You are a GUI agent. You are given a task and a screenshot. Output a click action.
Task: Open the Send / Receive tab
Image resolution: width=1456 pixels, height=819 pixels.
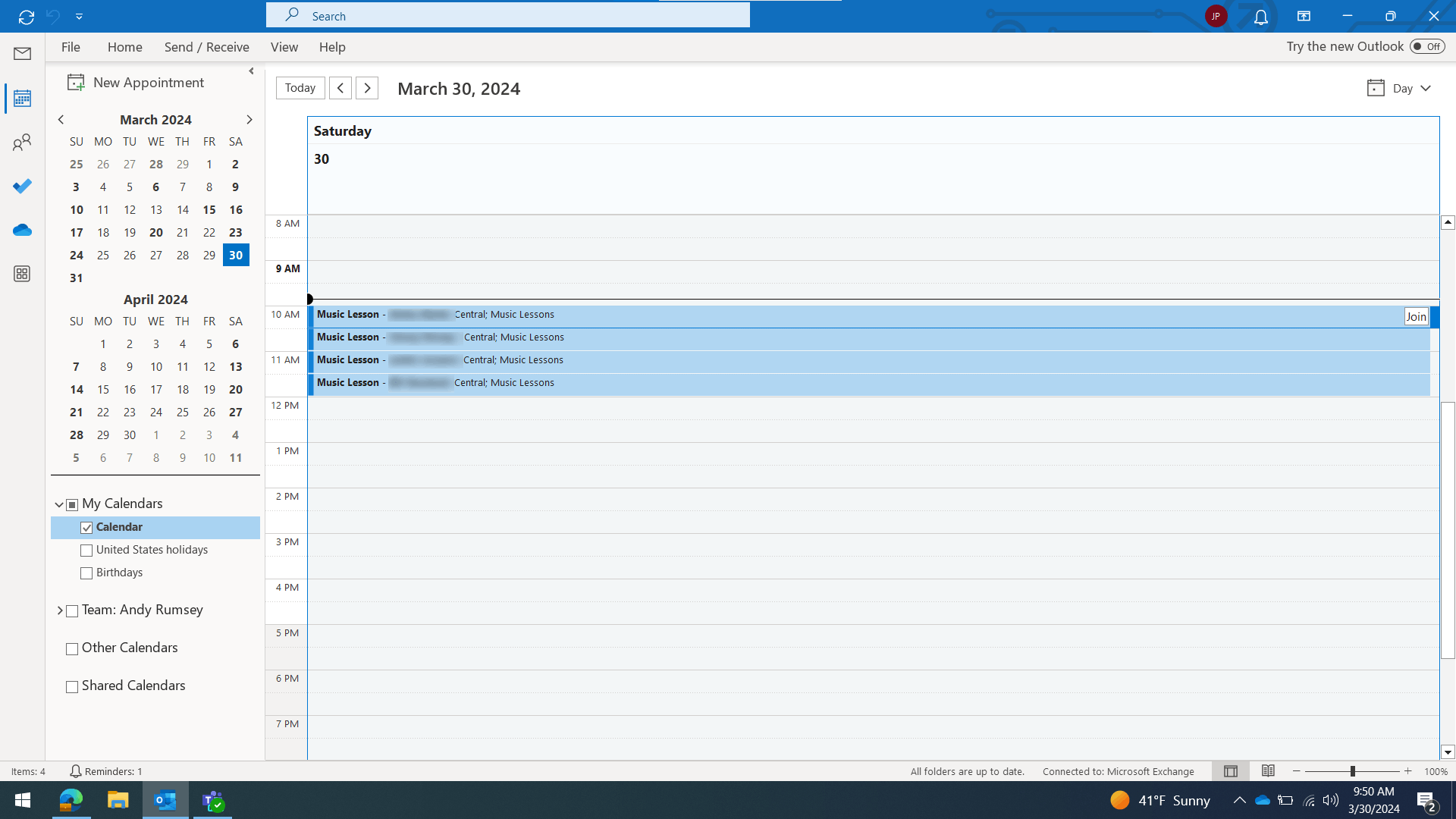point(207,47)
